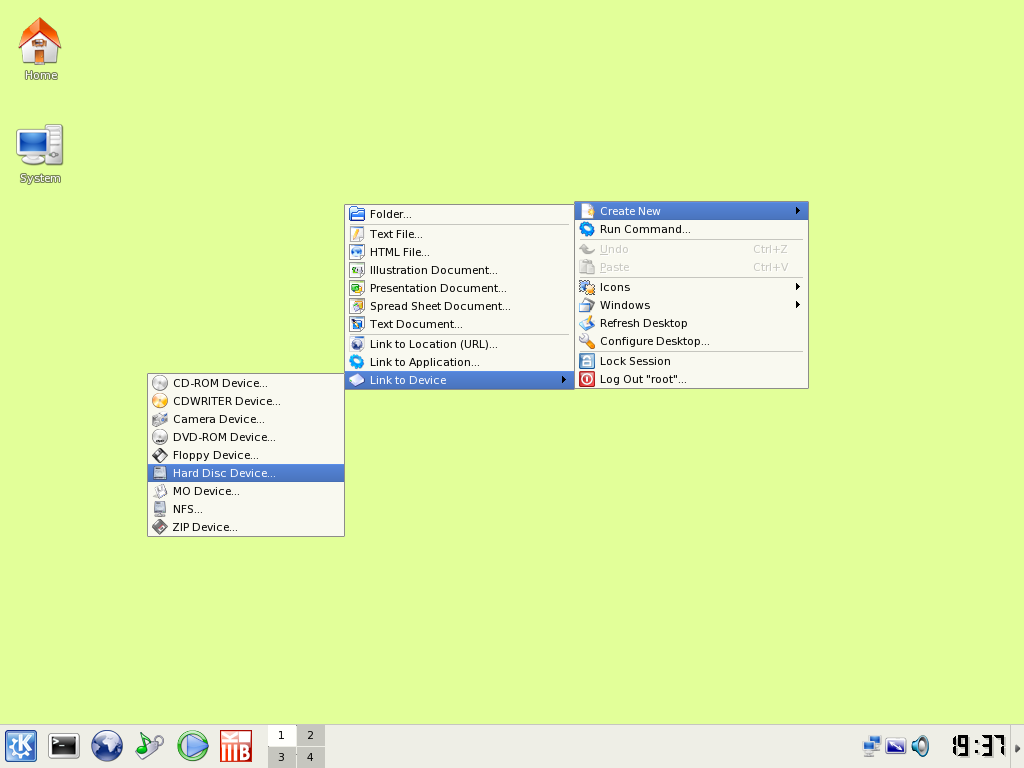Launch the web browser globe icon
The width and height of the screenshot is (1024, 768).
tap(106, 746)
